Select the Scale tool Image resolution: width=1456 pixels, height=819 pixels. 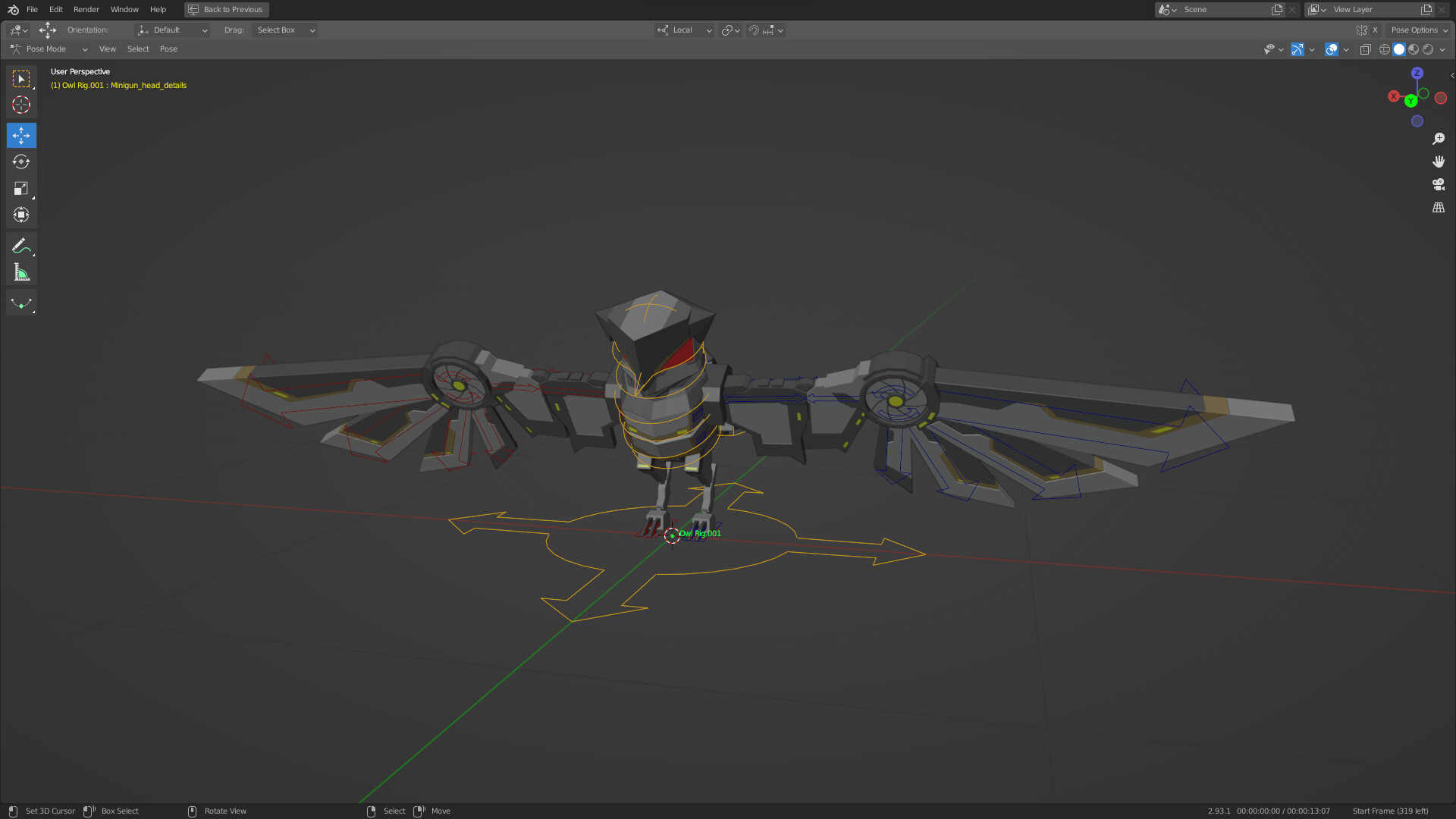tap(21, 188)
